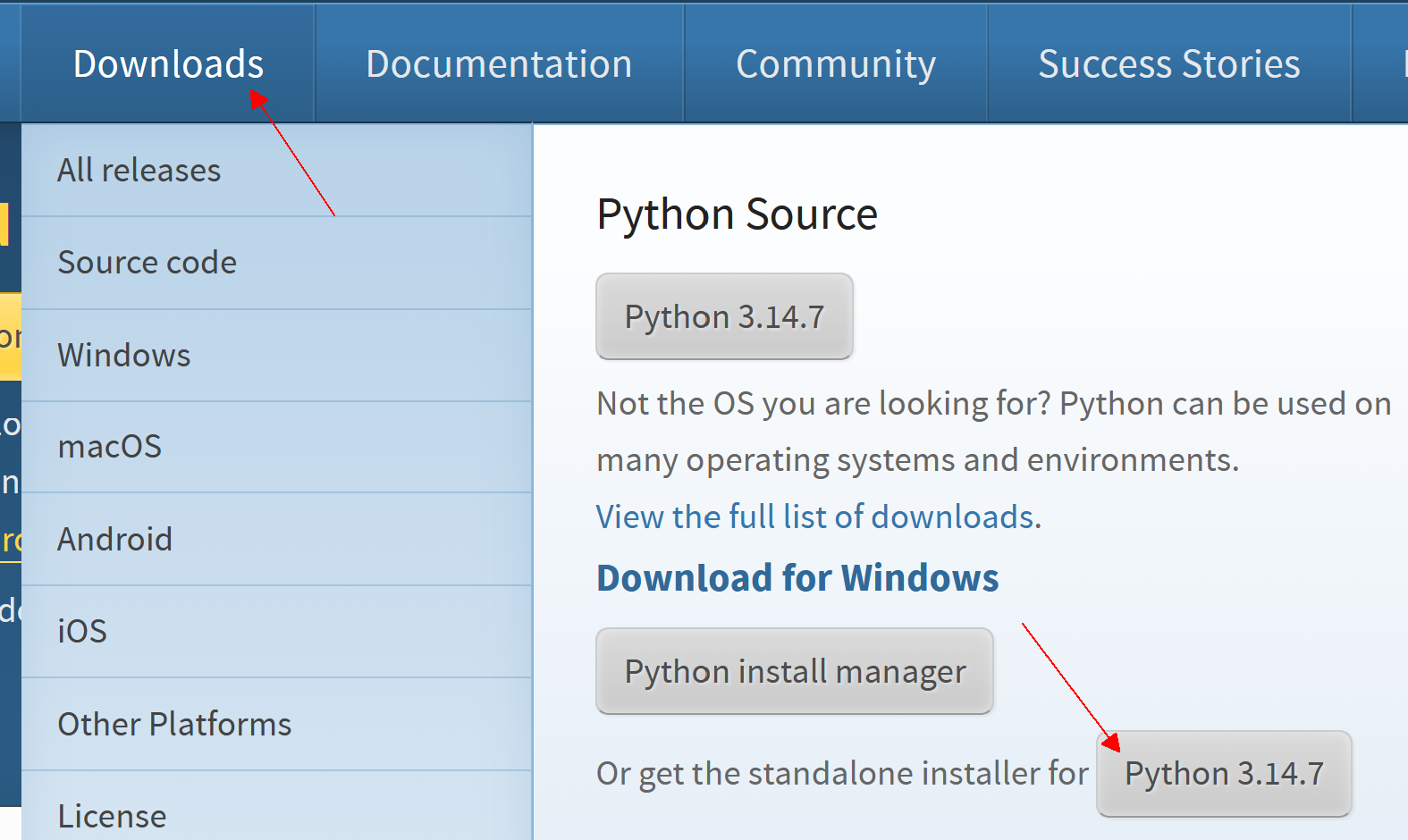Click the 'Not the OS you are looking for?' text

pyautogui.click(x=823, y=404)
